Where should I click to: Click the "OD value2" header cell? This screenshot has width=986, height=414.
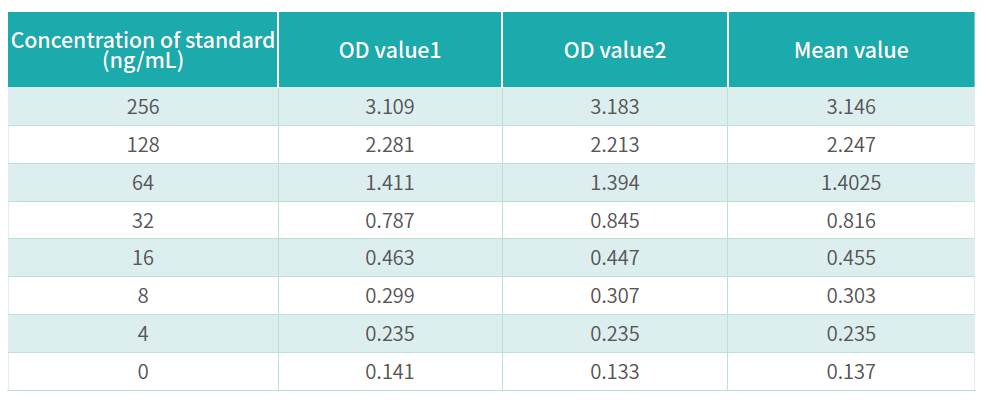pyautogui.click(x=615, y=50)
